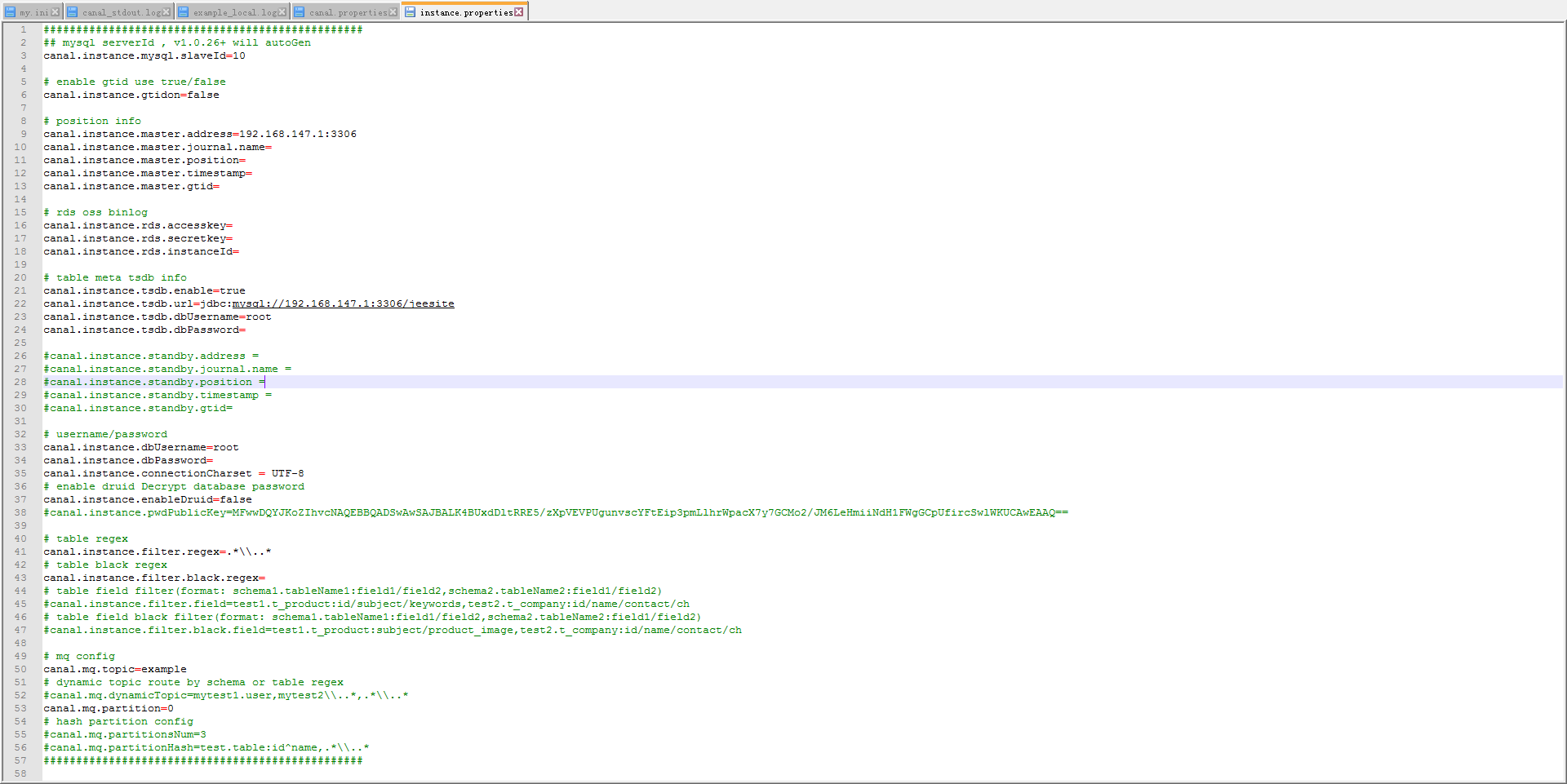
Task: Click #canal.mq.partitionHash line
Action: coord(206,747)
